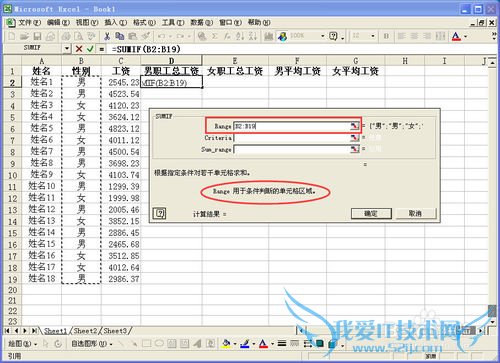Click the collapse icon in Criteria field
This screenshot has height=363, width=500.
point(354,138)
